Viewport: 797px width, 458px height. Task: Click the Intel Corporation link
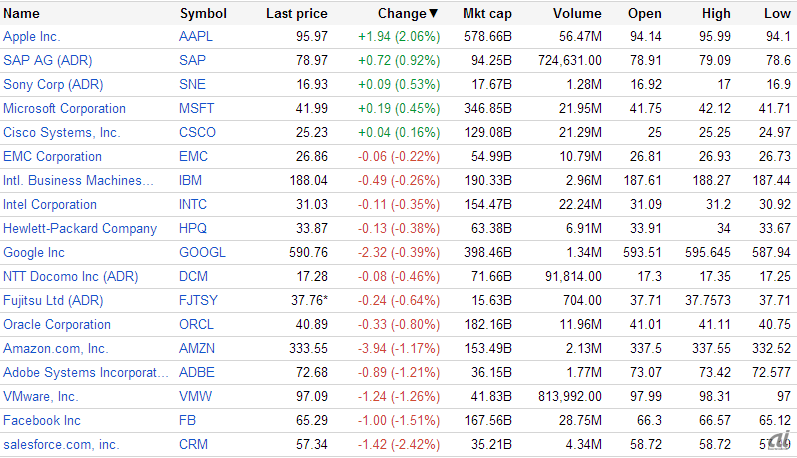(x=50, y=205)
